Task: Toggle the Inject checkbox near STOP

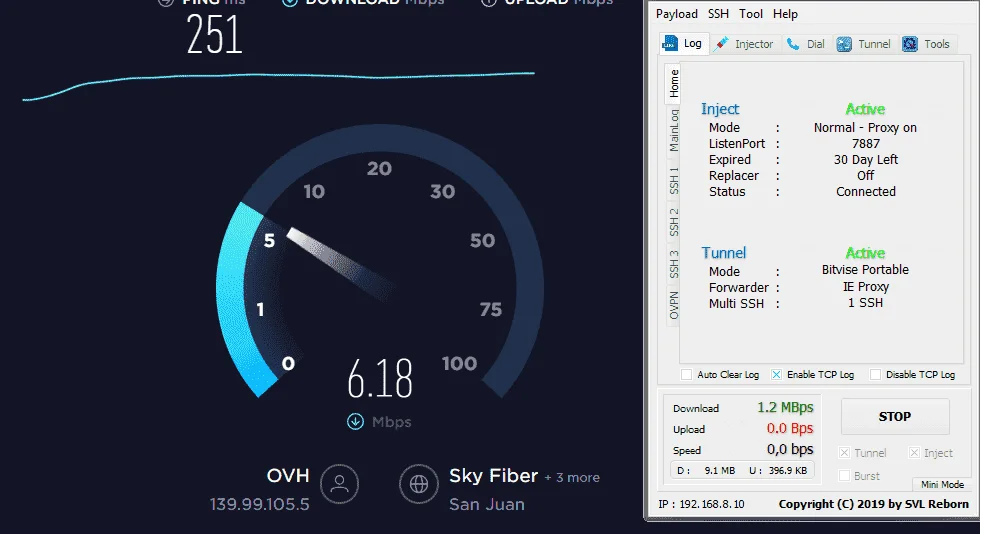Action: click(x=914, y=453)
